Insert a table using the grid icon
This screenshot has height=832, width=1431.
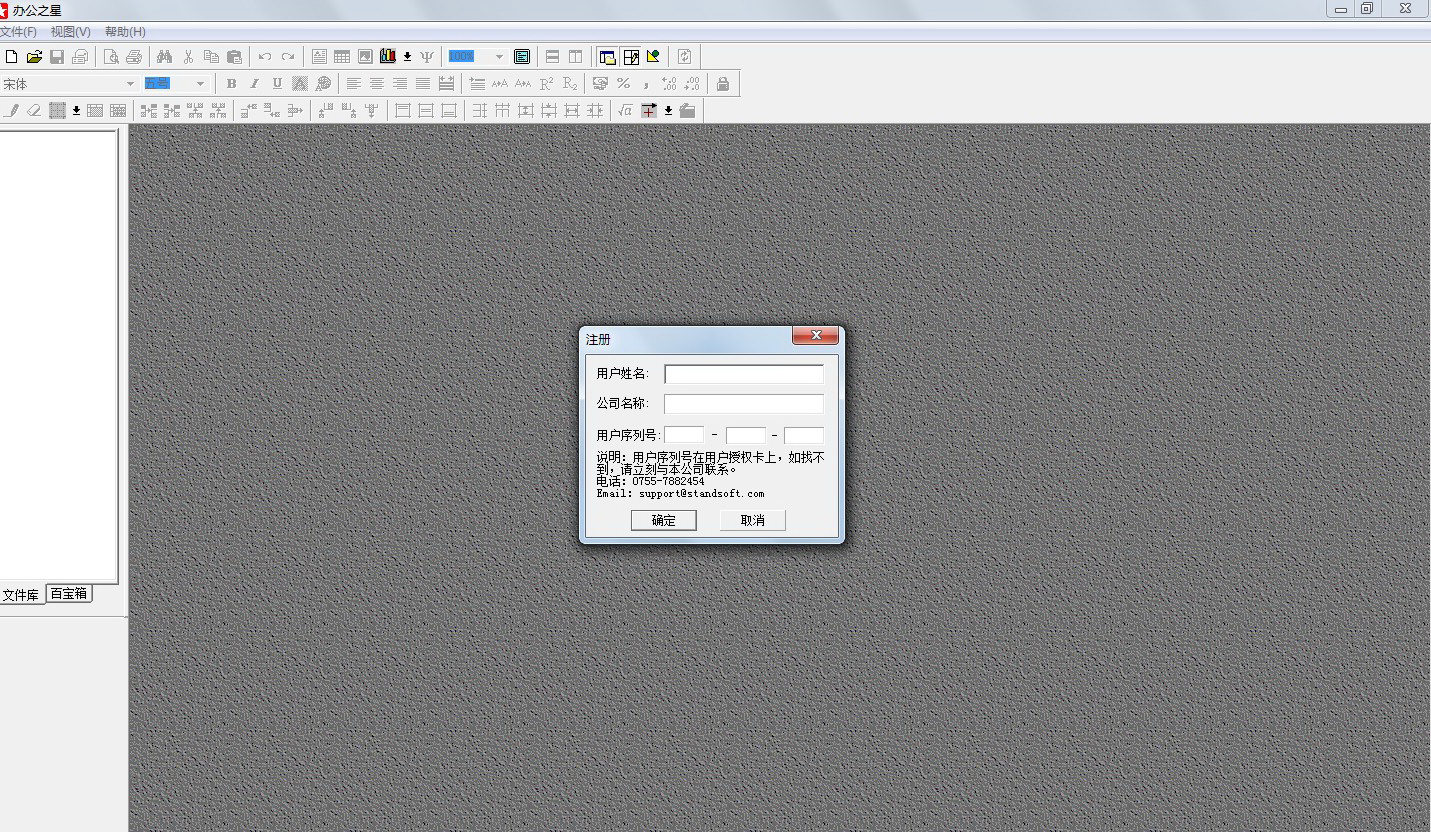tap(342, 56)
